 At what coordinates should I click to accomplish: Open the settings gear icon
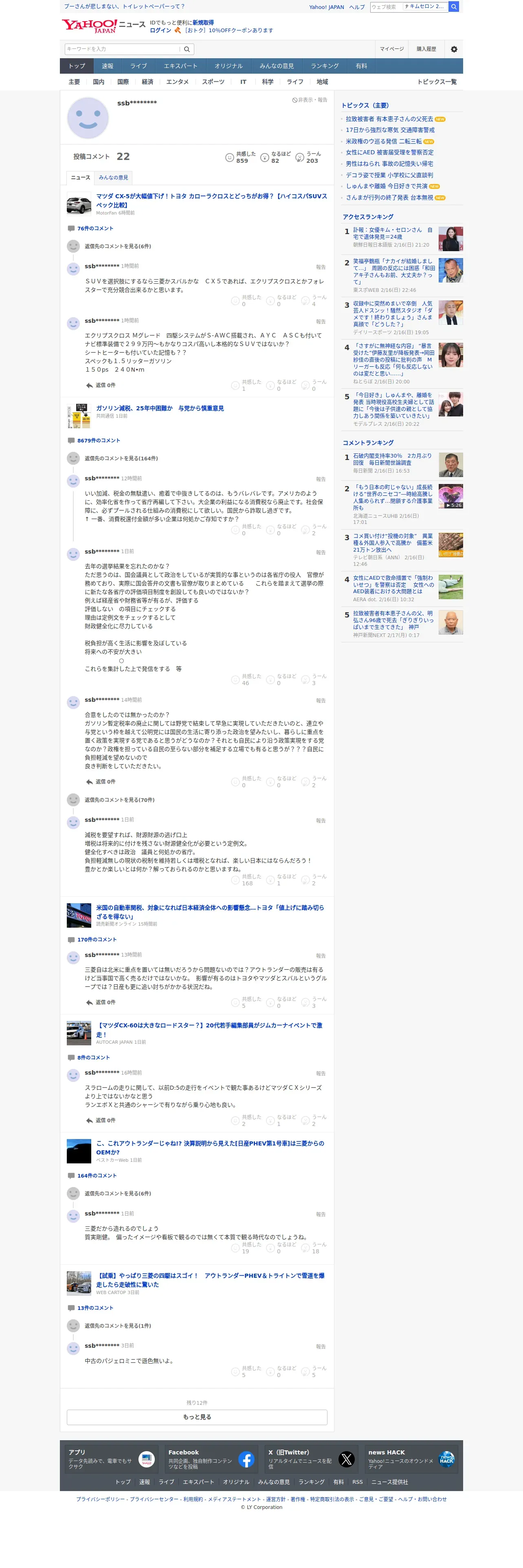click(x=454, y=49)
